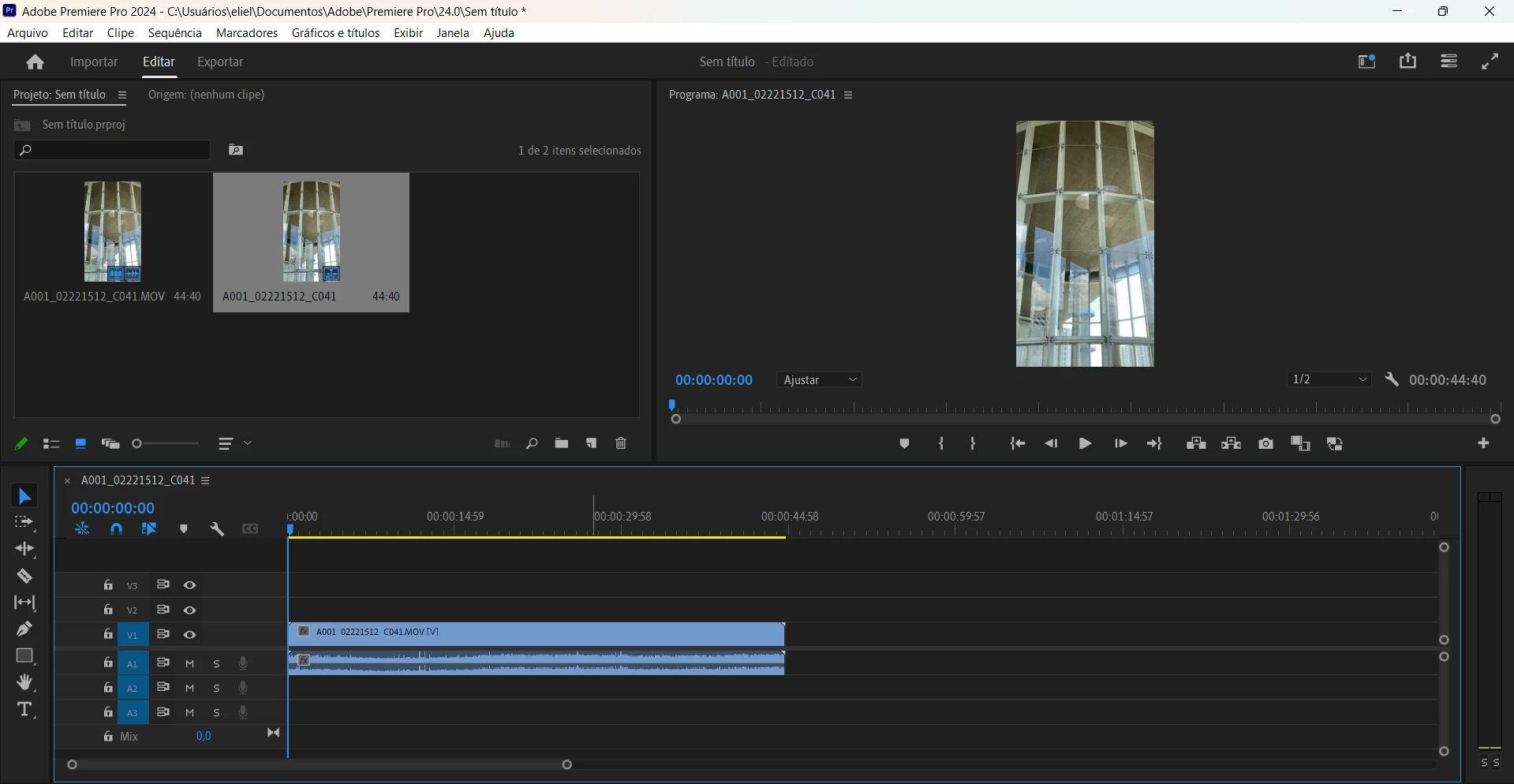Open timeline sequence panel menu
Screen dimensions: 1514x784
click(x=206, y=481)
